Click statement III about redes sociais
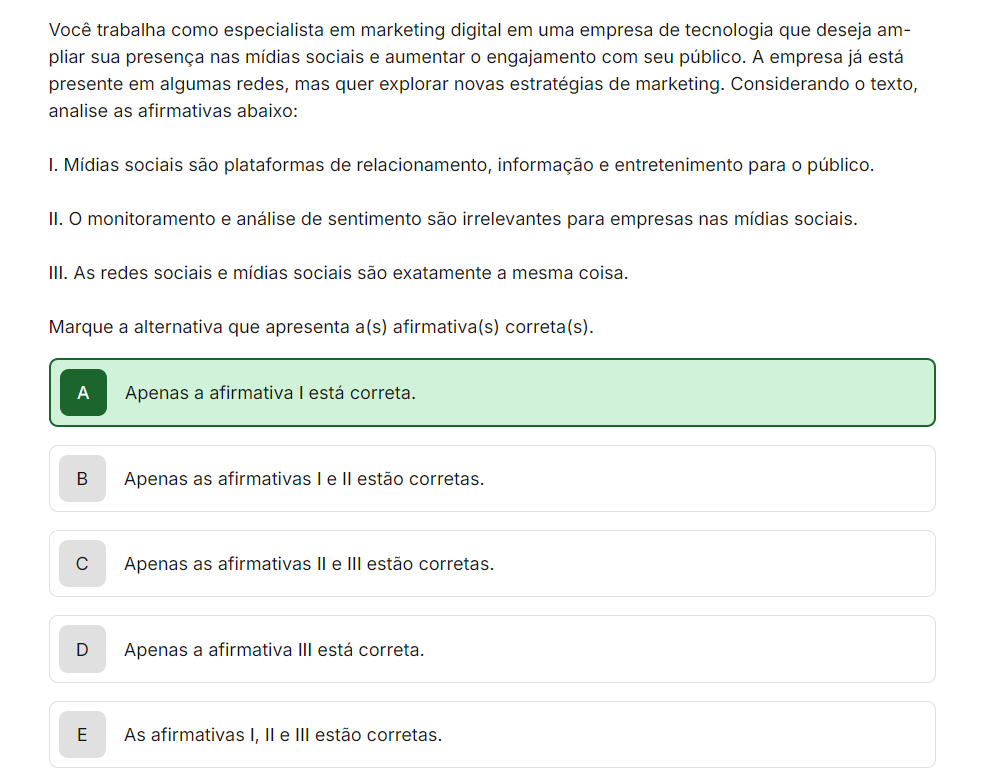This screenshot has height=778, width=984. click(338, 273)
